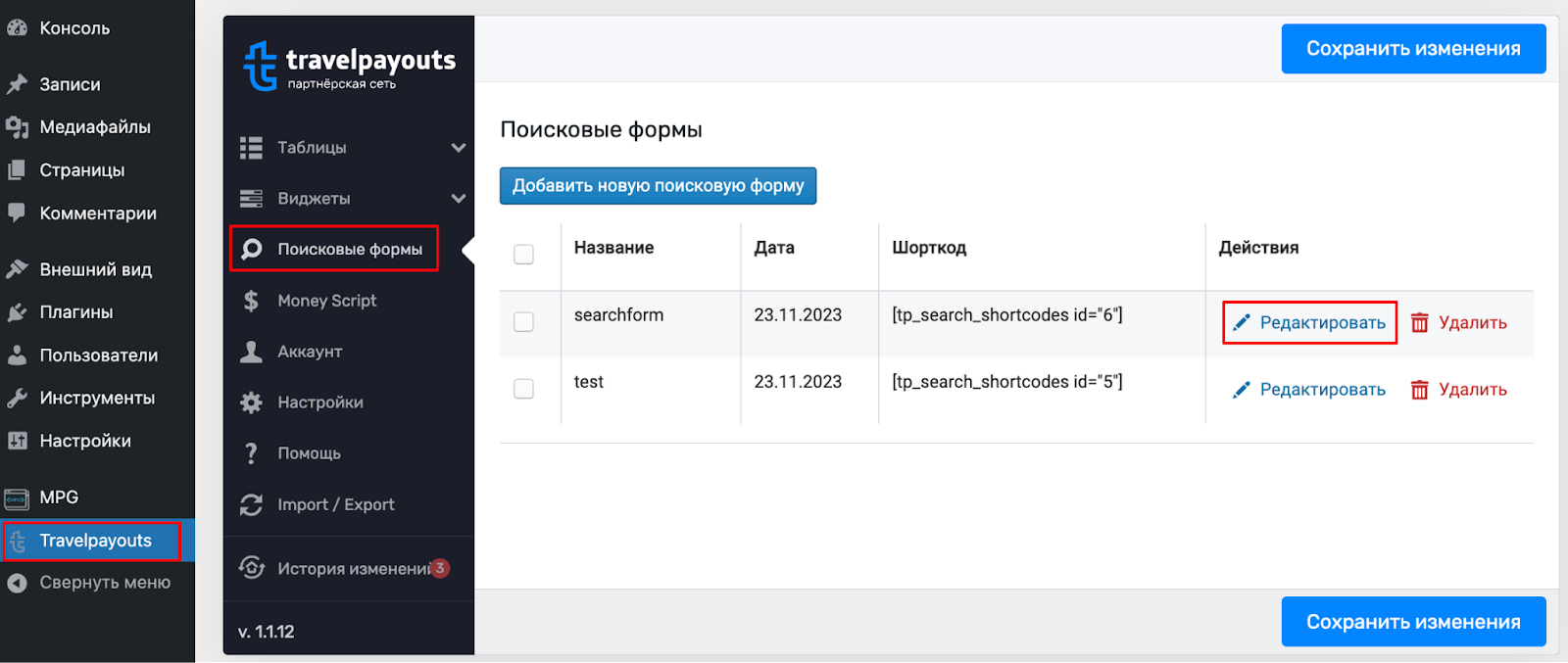The image size is (1568, 663).
Task: Click Добавить новую поисковую форму button
Action: click(658, 186)
